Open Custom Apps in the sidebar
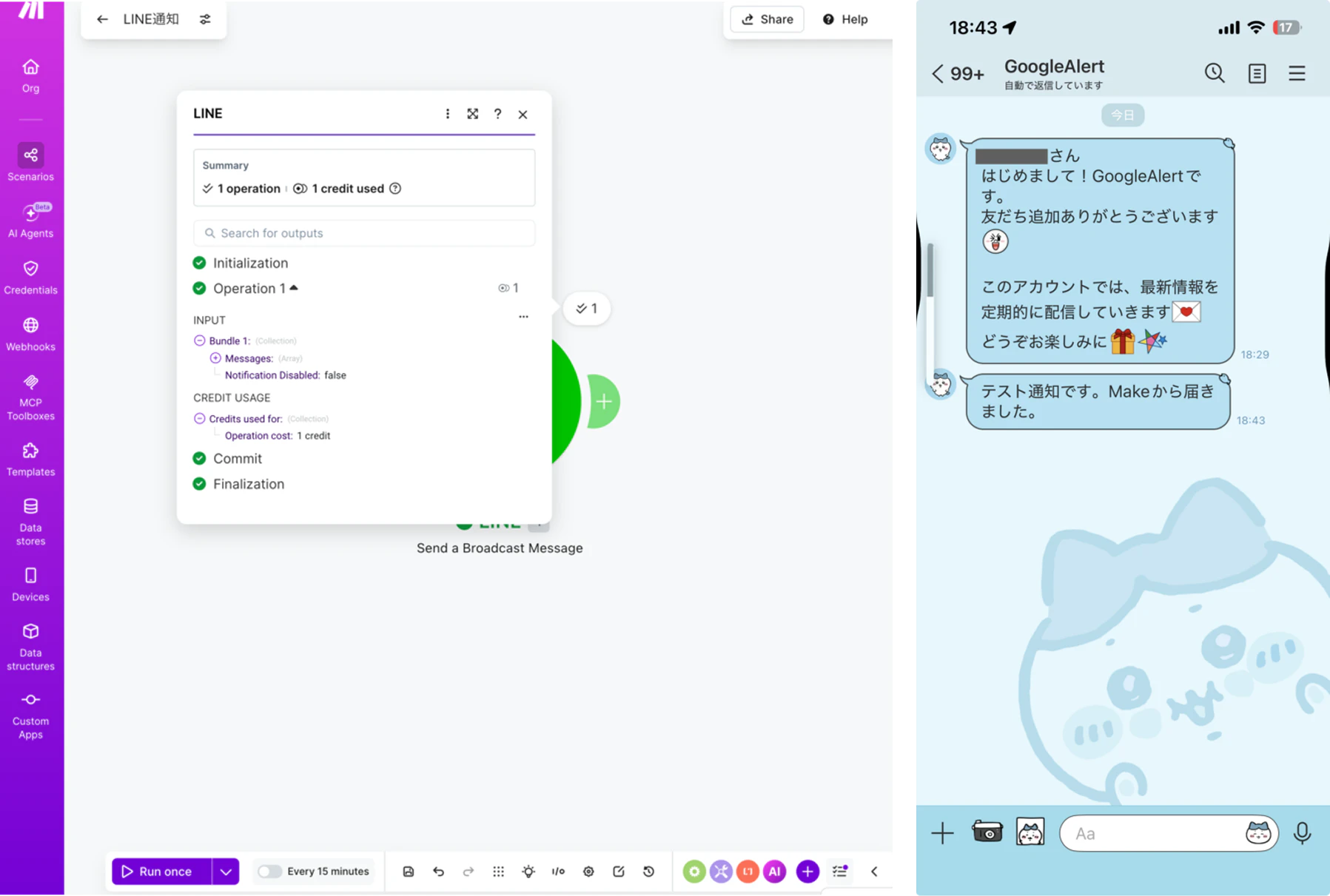The width and height of the screenshot is (1330, 896). pyautogui.click(x=30, y=715)
